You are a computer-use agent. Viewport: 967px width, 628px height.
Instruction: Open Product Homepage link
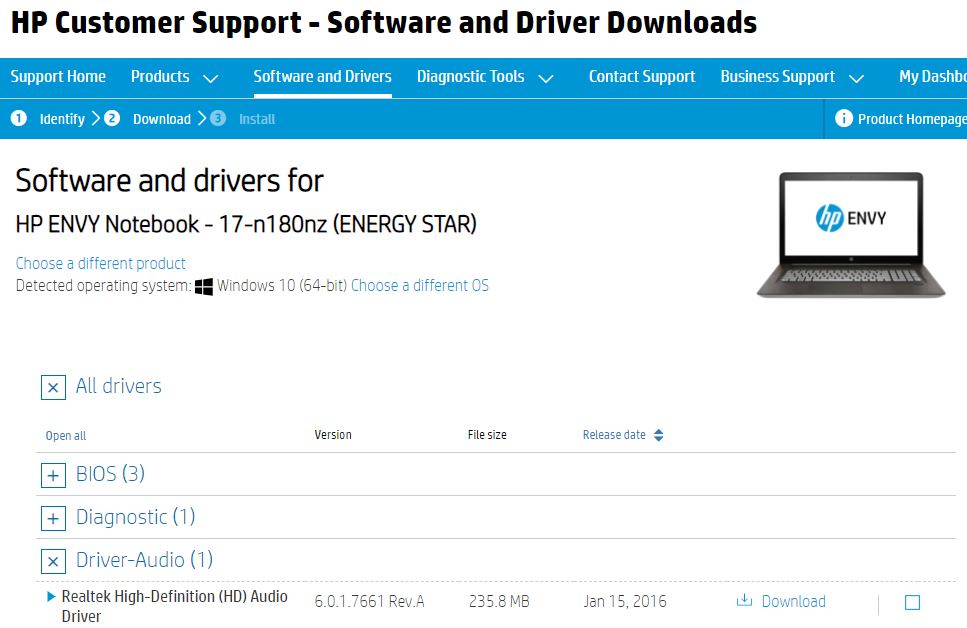click(912, 119)
